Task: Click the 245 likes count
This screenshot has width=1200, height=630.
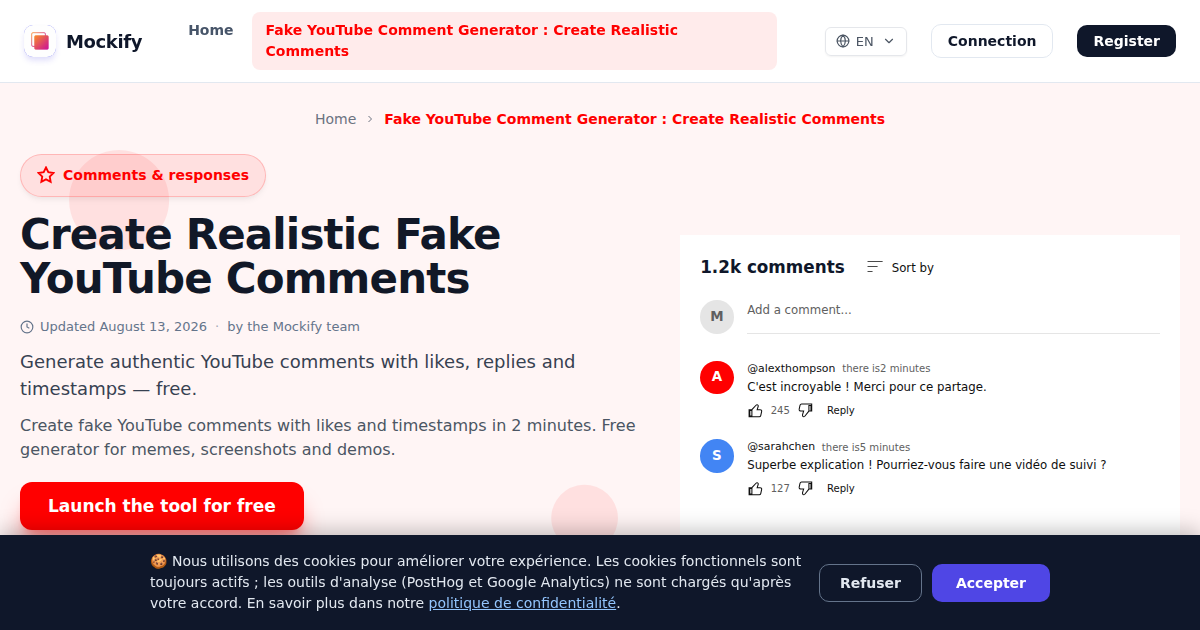Action: click(x=780, y=410)
